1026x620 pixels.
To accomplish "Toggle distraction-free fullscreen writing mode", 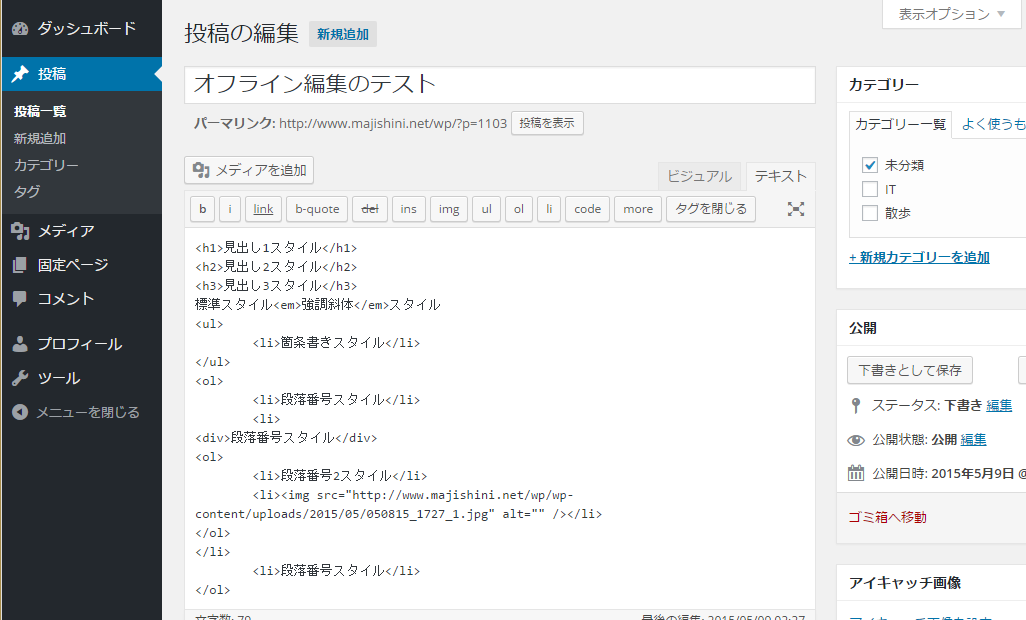I will [x=795, y=209].
